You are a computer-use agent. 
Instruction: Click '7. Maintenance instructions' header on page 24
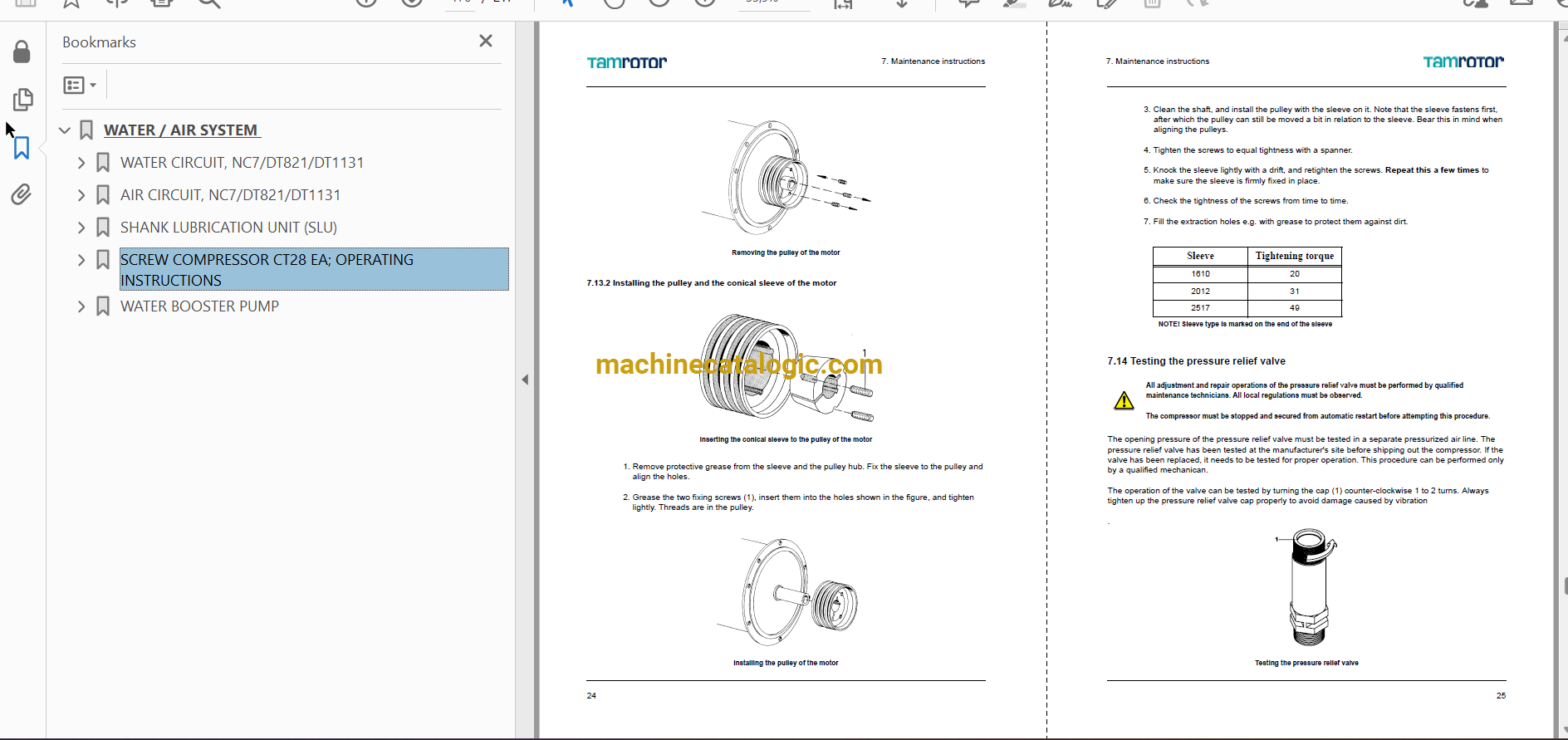click(933, 61)
